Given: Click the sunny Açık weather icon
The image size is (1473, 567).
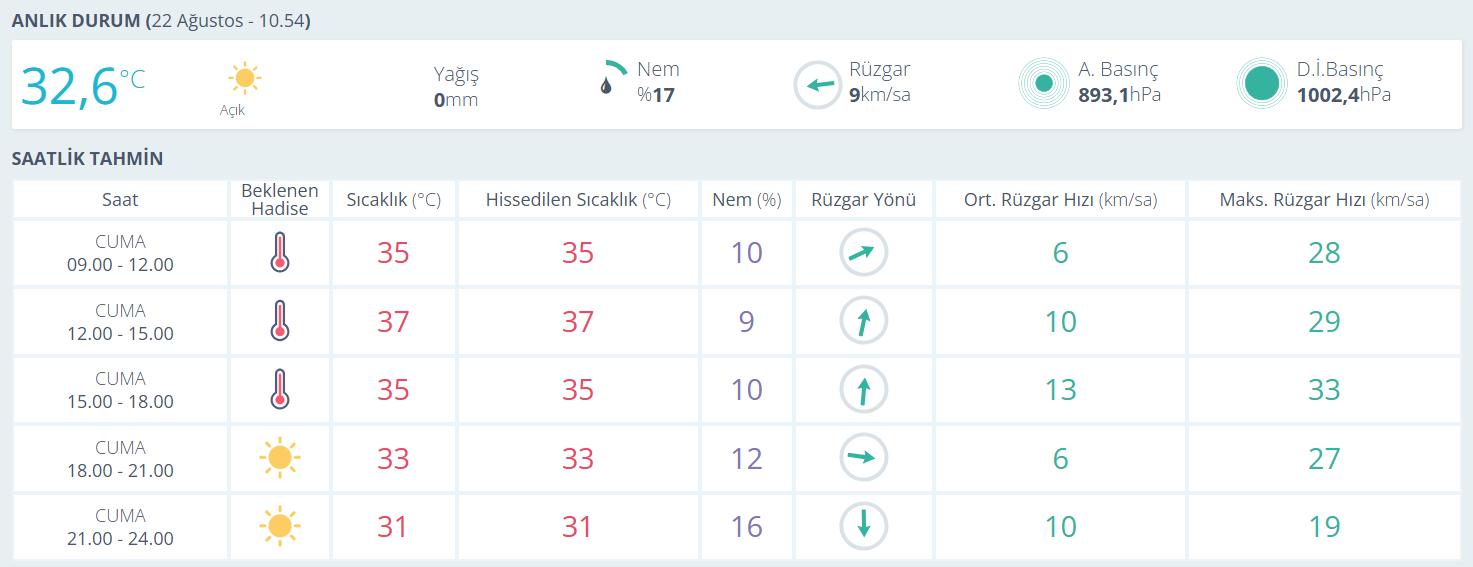Looking at the screenshot, I should [x=244, y=78].
